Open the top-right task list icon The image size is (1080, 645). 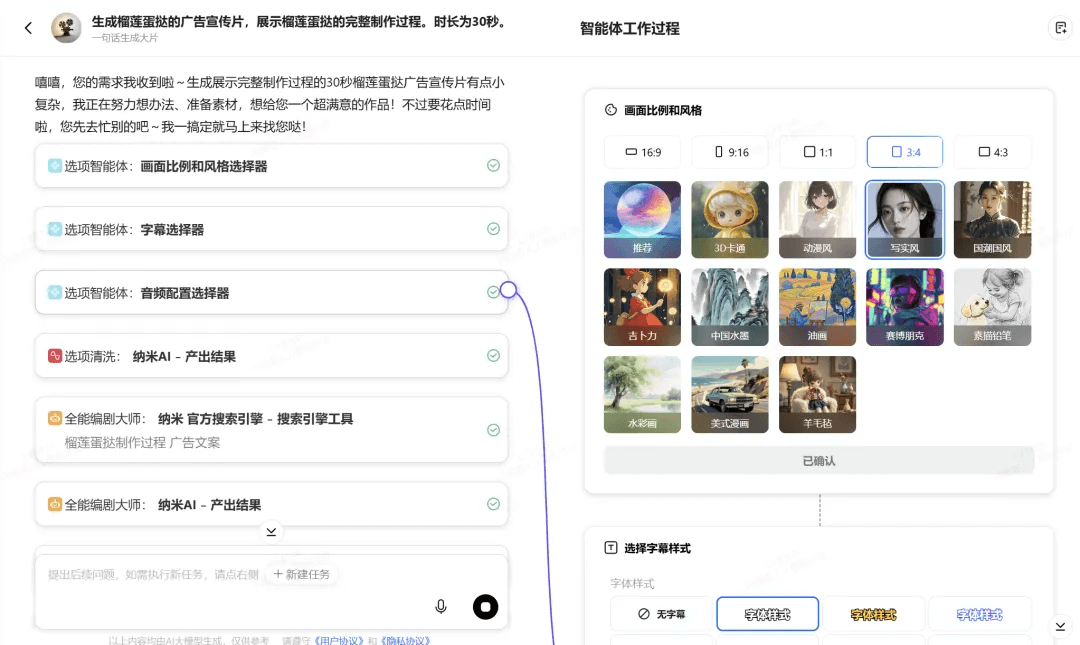1060,28
